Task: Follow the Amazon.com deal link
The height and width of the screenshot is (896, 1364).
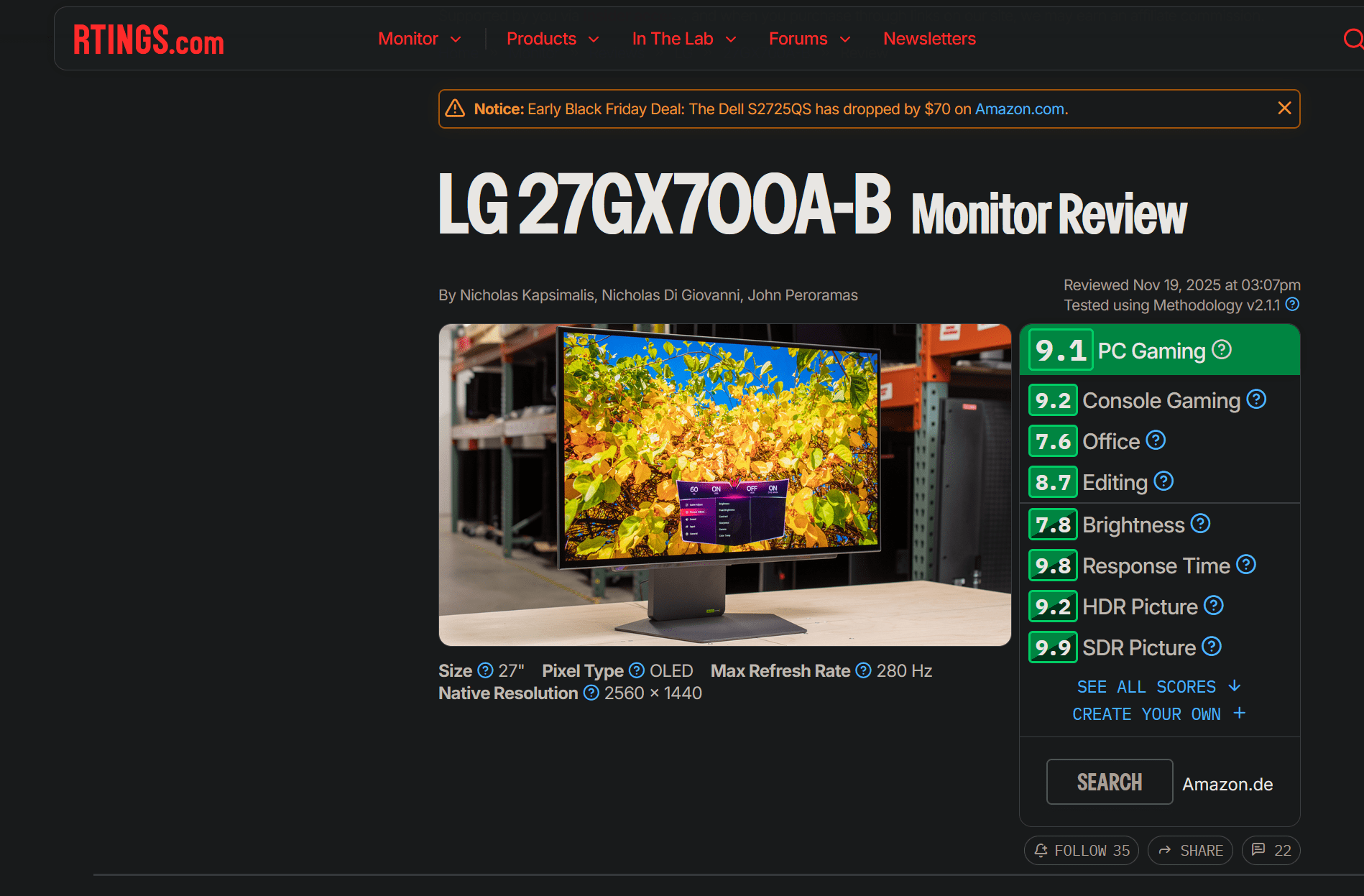Action: tap(1019, 109)
